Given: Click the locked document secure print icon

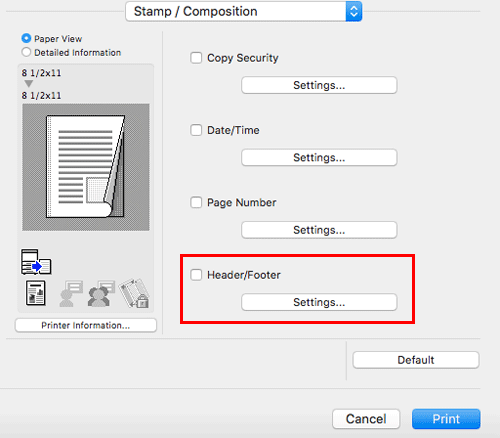Looking at the screenshot, I should [134, 293].
